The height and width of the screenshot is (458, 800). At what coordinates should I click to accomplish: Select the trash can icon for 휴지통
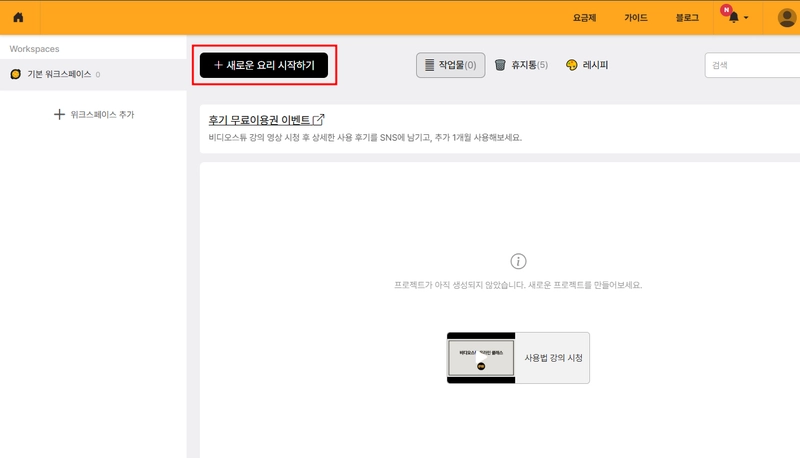(500, 65)
